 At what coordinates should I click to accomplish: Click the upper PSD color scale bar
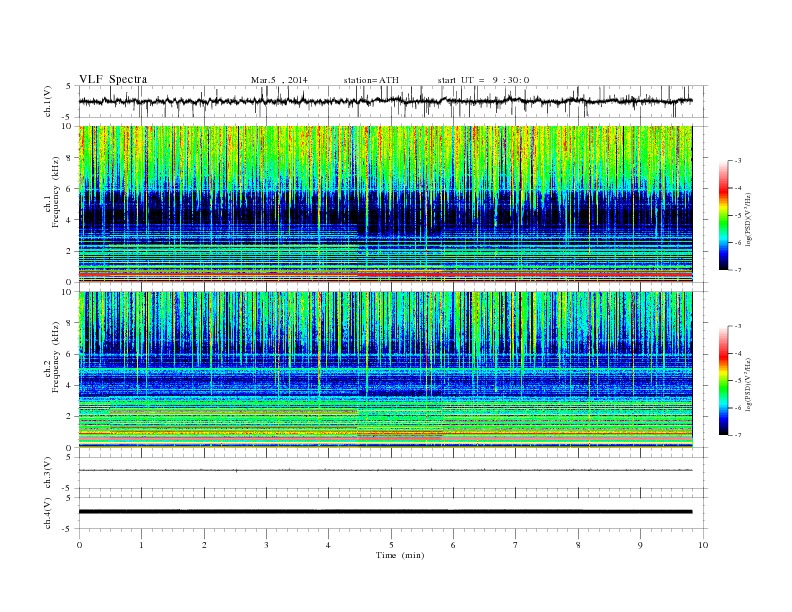coord(724,215)
